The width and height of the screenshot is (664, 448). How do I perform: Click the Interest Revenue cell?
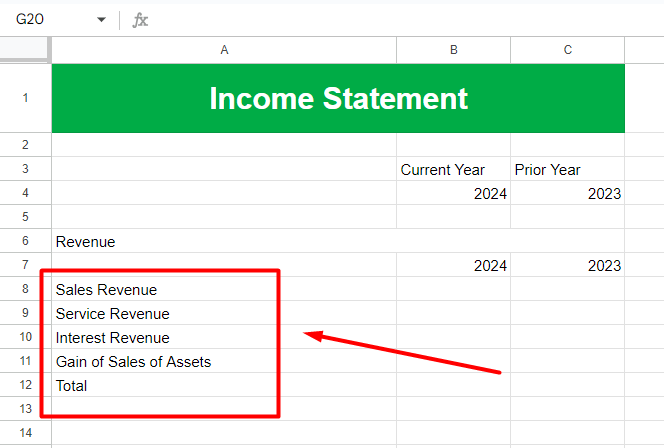pos(224,337)
